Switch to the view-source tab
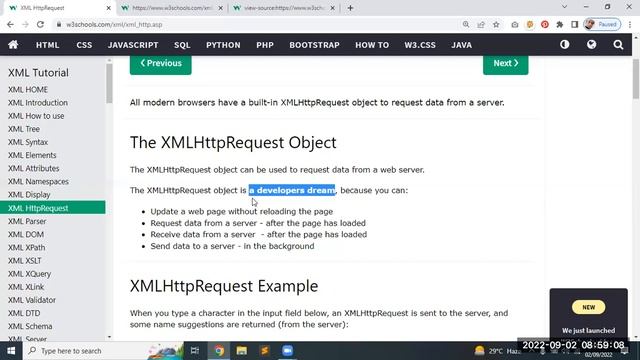Viewport: 640px width, 360px height. click(284, 8)
